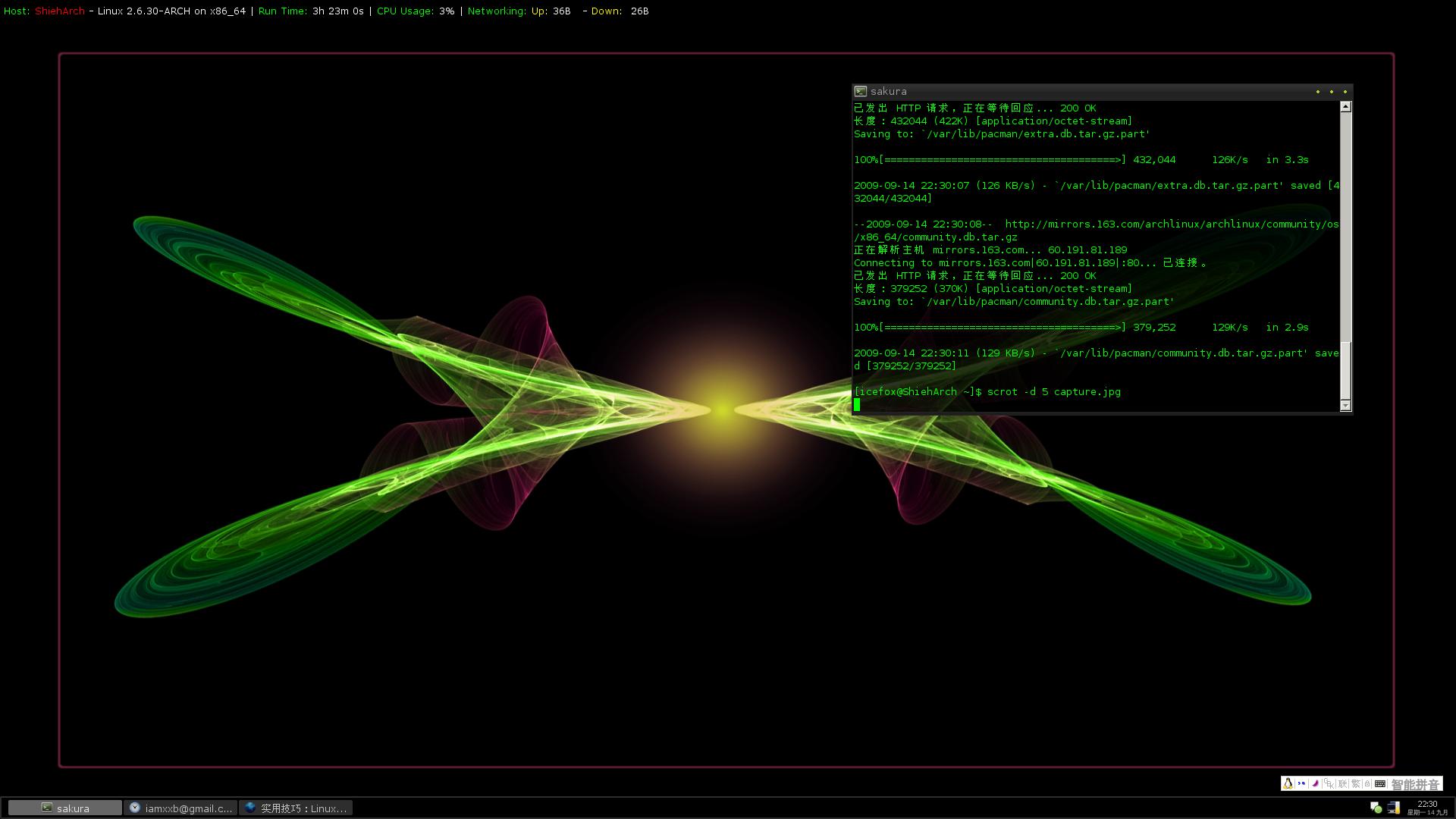This screenshot has height=819, width=1456.
Task: Click the pink feather icon in the input method bar
Action: [1316, 783]
